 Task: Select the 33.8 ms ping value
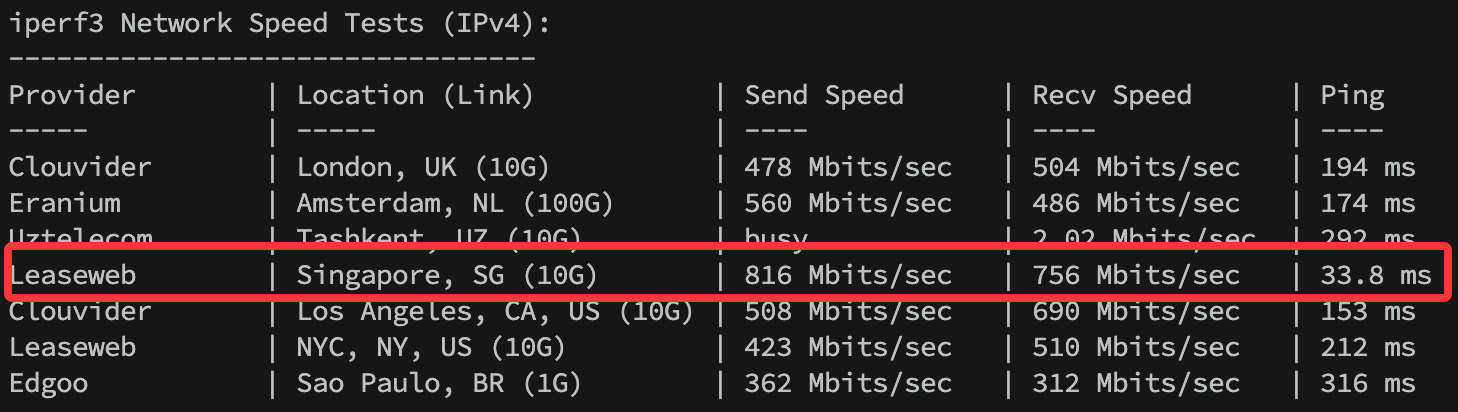1376,275
